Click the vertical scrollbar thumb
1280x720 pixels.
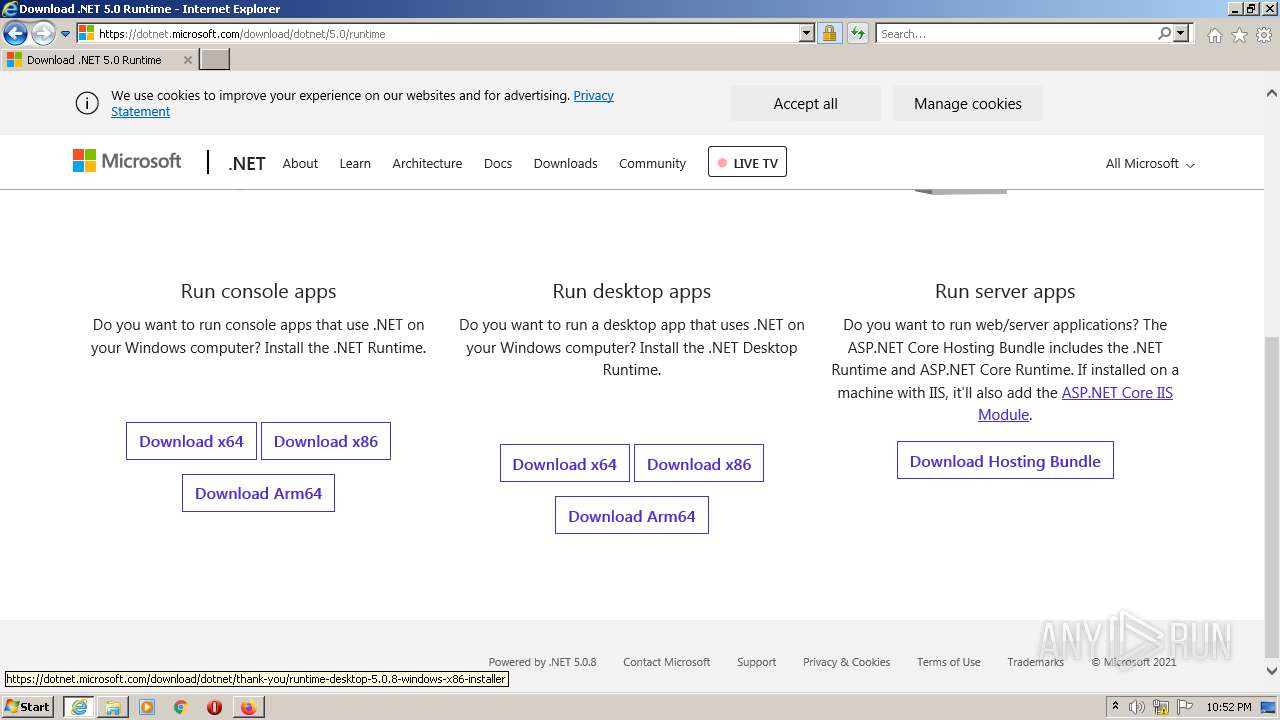1272,496
